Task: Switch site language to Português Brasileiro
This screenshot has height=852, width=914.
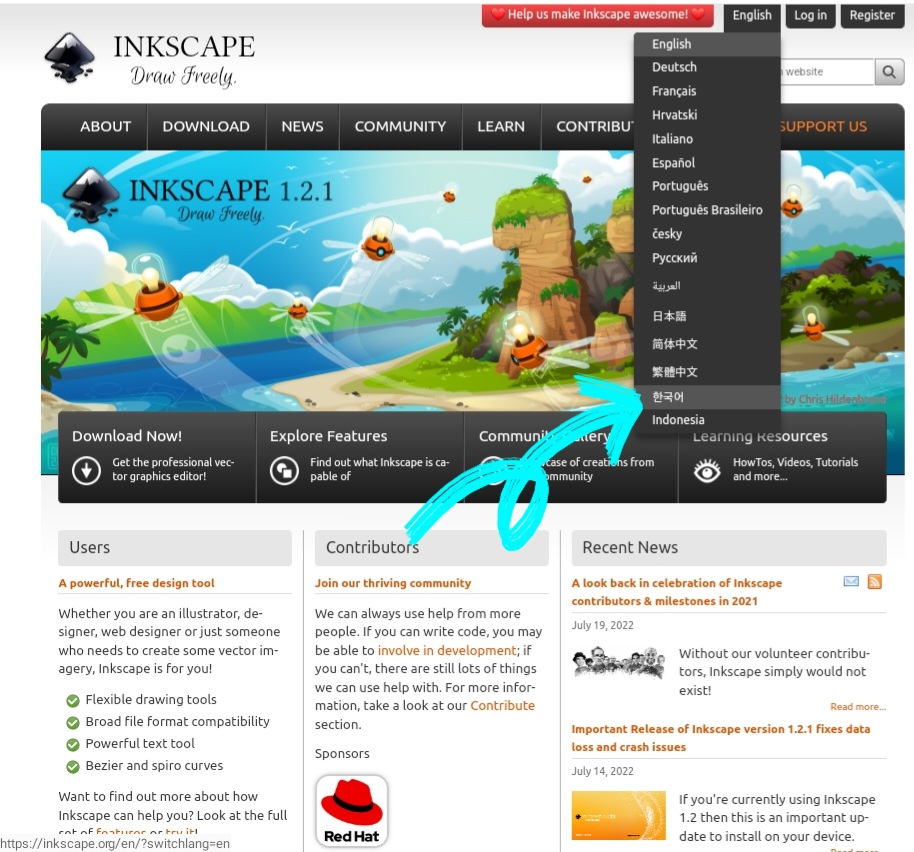Action: (x=707, y=210)
